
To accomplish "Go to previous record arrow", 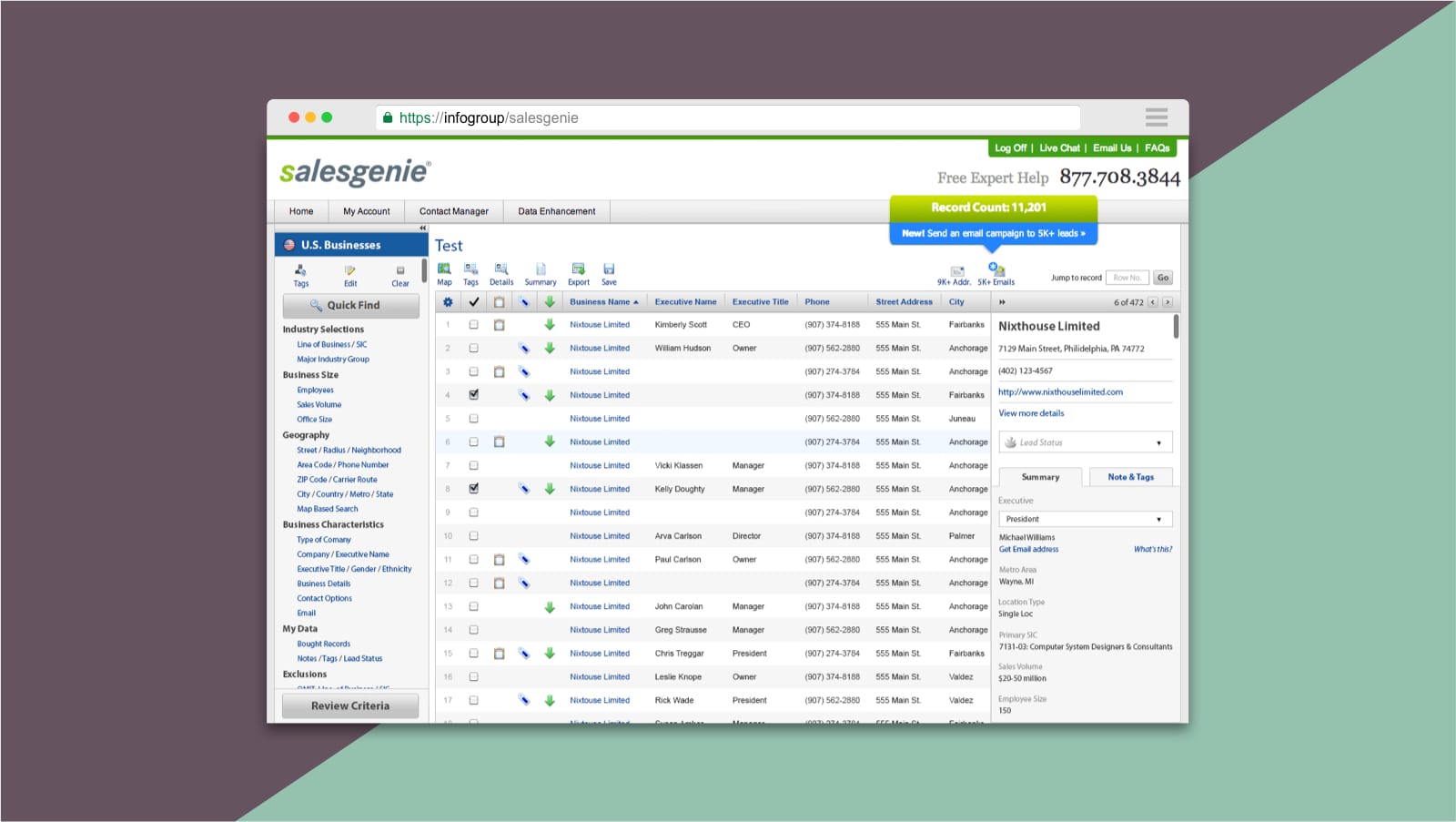I will [x=1153, y=302].
